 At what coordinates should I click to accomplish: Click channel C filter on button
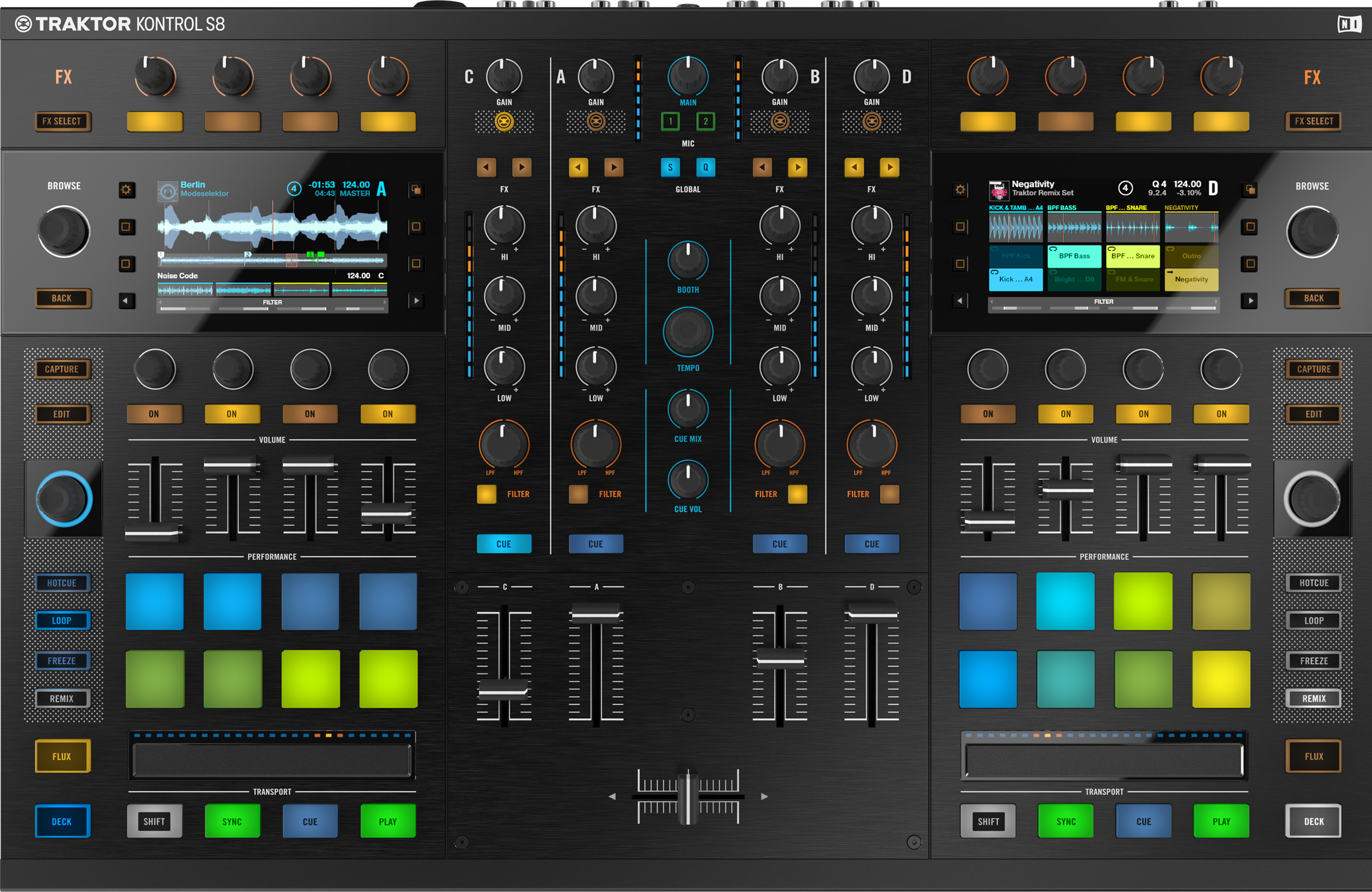click(487, 494)
